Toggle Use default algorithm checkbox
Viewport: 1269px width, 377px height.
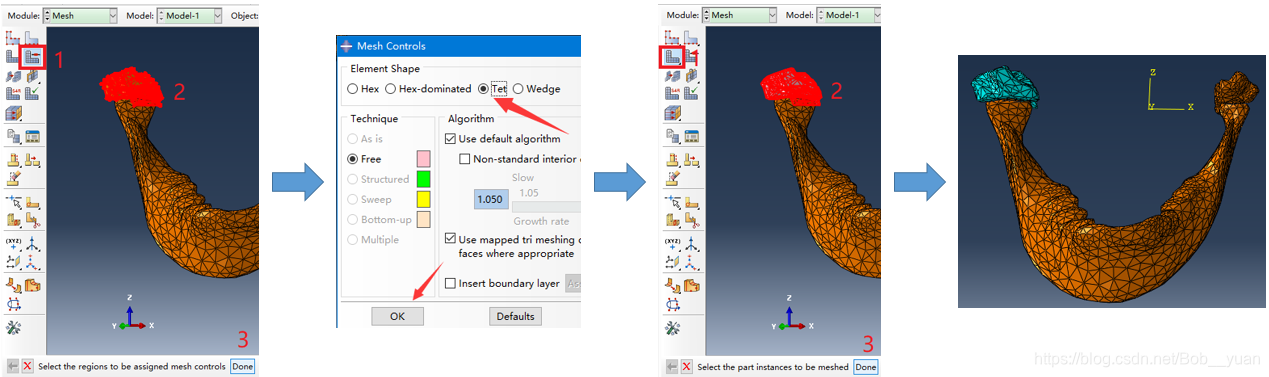pos(450,139)
